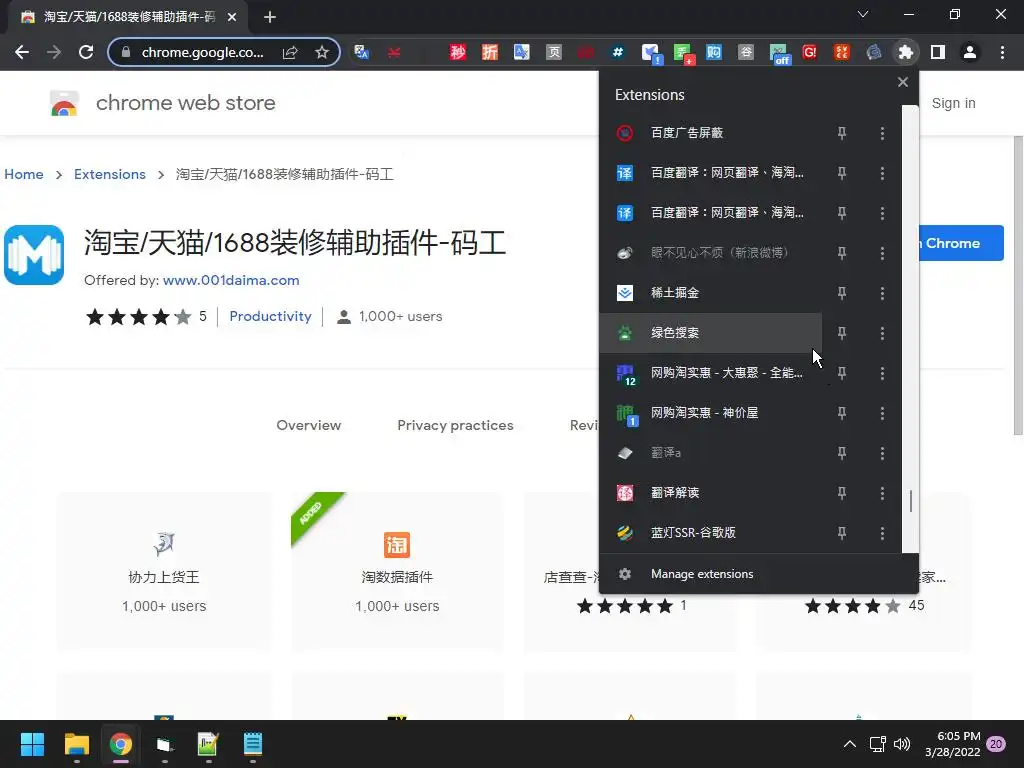Screen dimensions: 1024x768
Task: Visit www.001daima.com developer link
Action: click(231, 280)
